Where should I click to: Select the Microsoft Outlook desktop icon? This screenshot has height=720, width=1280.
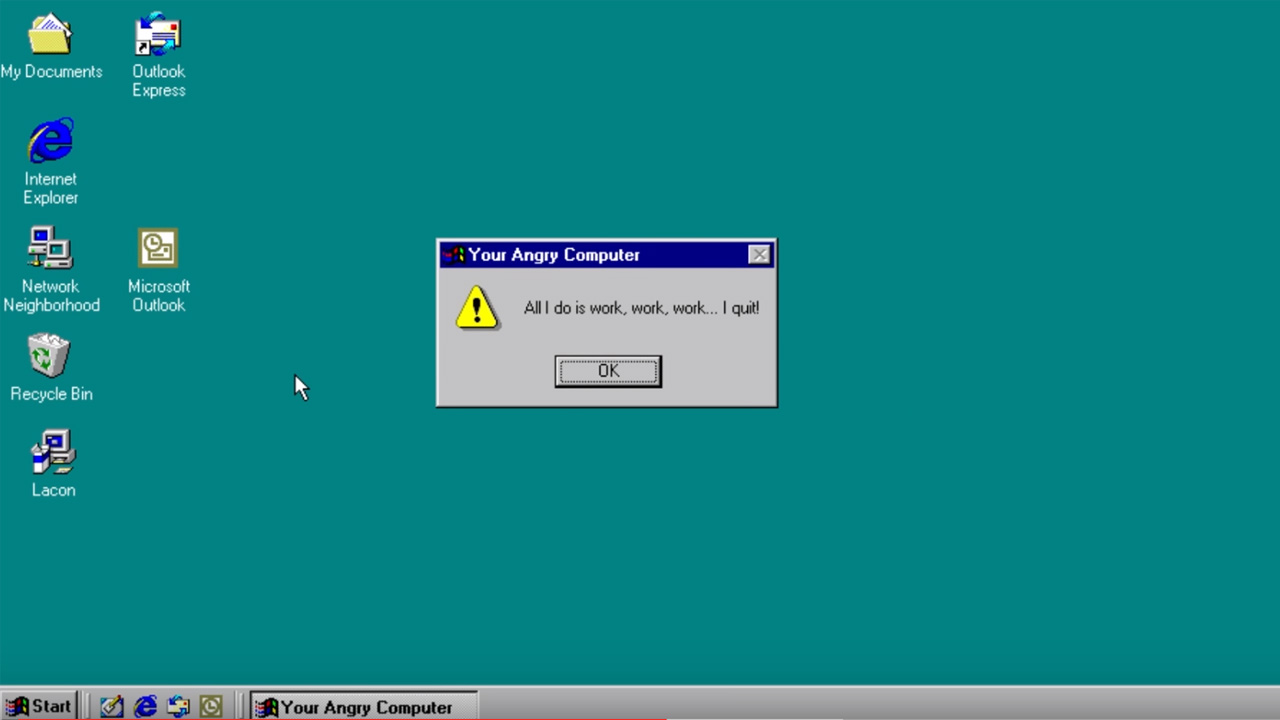click(158, 249)
